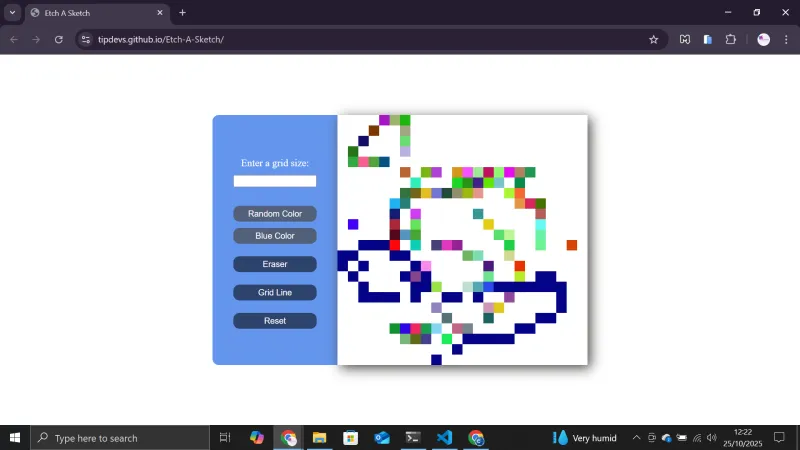Open the Windows Start menu
Image resolution: width=800 pixels, height=450 pixels.
point(15,438)
